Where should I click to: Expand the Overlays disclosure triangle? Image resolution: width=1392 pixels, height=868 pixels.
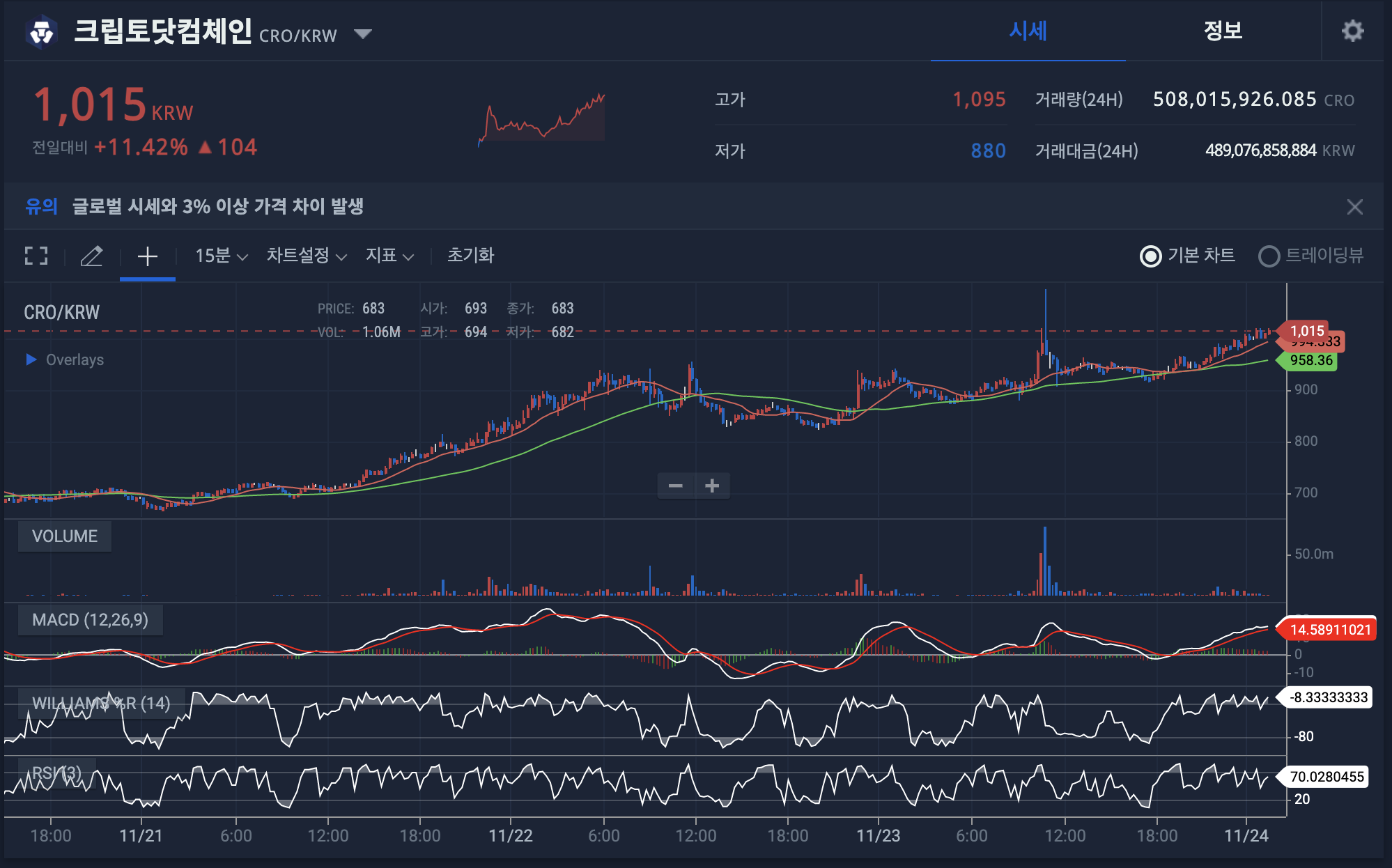point(31,359)
